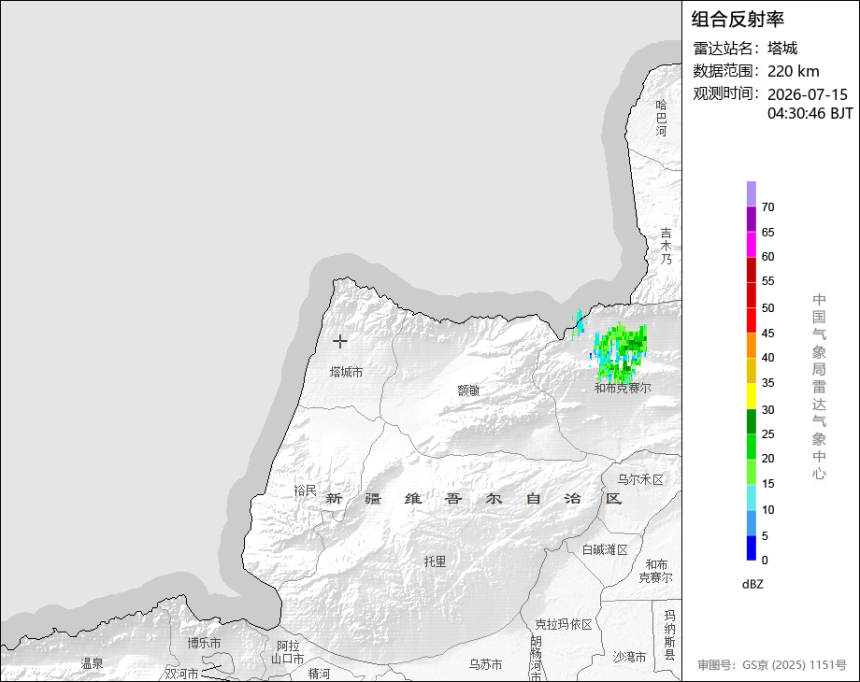Click the 乌尔禾区 district label
Screen dimensions: 860x682
click(641, 479)
